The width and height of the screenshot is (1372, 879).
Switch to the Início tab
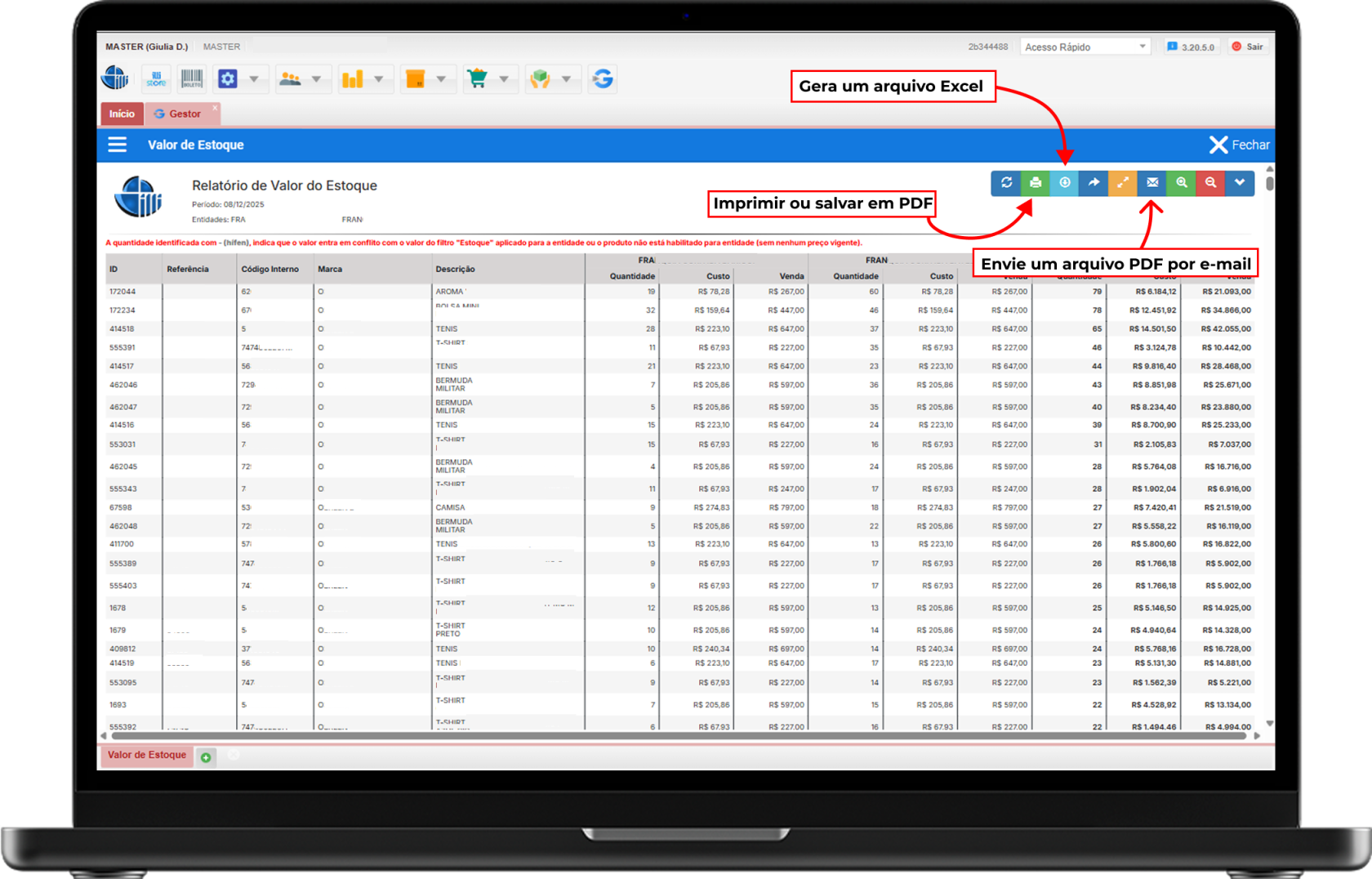point(122,114)
